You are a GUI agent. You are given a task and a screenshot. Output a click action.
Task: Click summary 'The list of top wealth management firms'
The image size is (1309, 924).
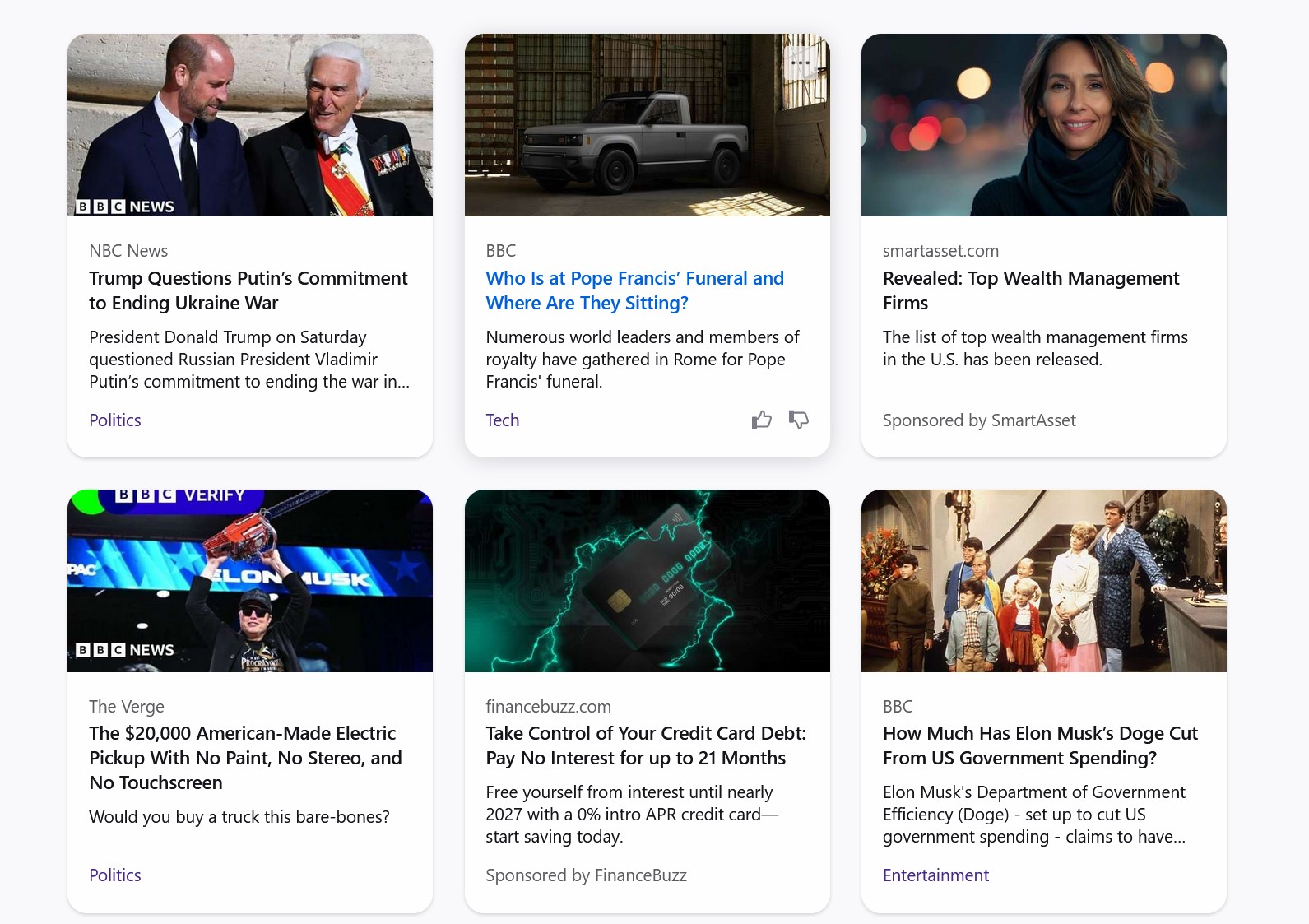tap(1035, 348)
